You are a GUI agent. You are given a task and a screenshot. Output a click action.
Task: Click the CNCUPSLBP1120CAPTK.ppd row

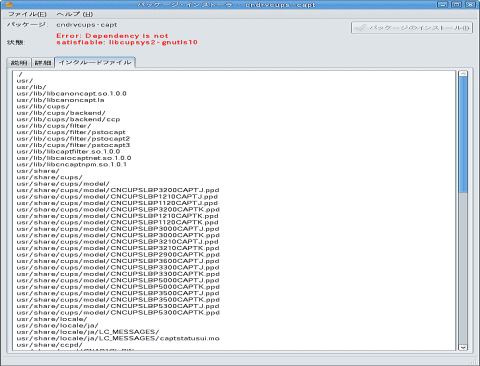(x=117, y=222)
